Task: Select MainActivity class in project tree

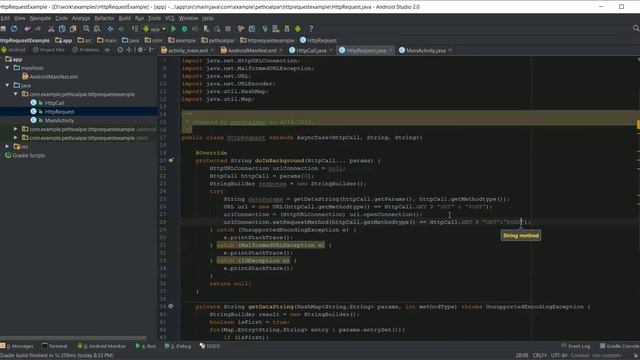Action: (x=59, y=120)
